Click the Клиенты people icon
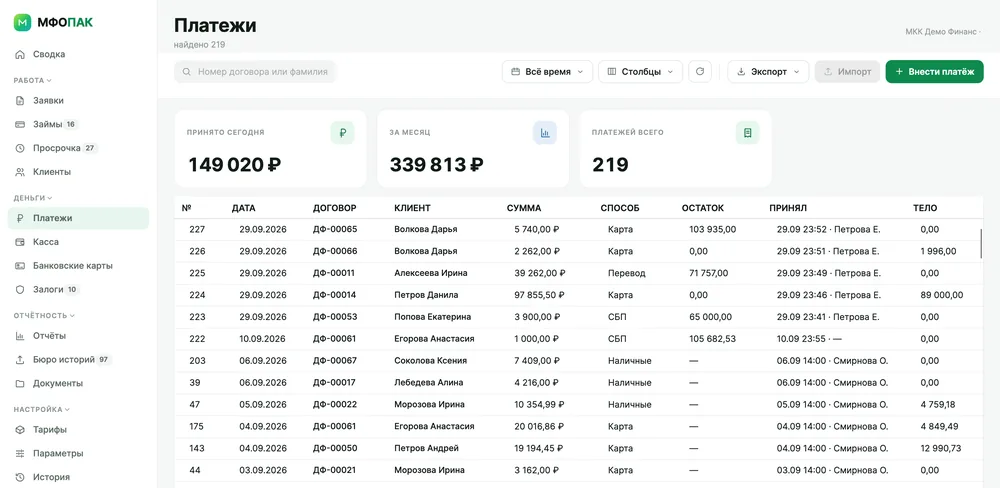Screen dimensions: 1000x488 [x=20, y=172]
